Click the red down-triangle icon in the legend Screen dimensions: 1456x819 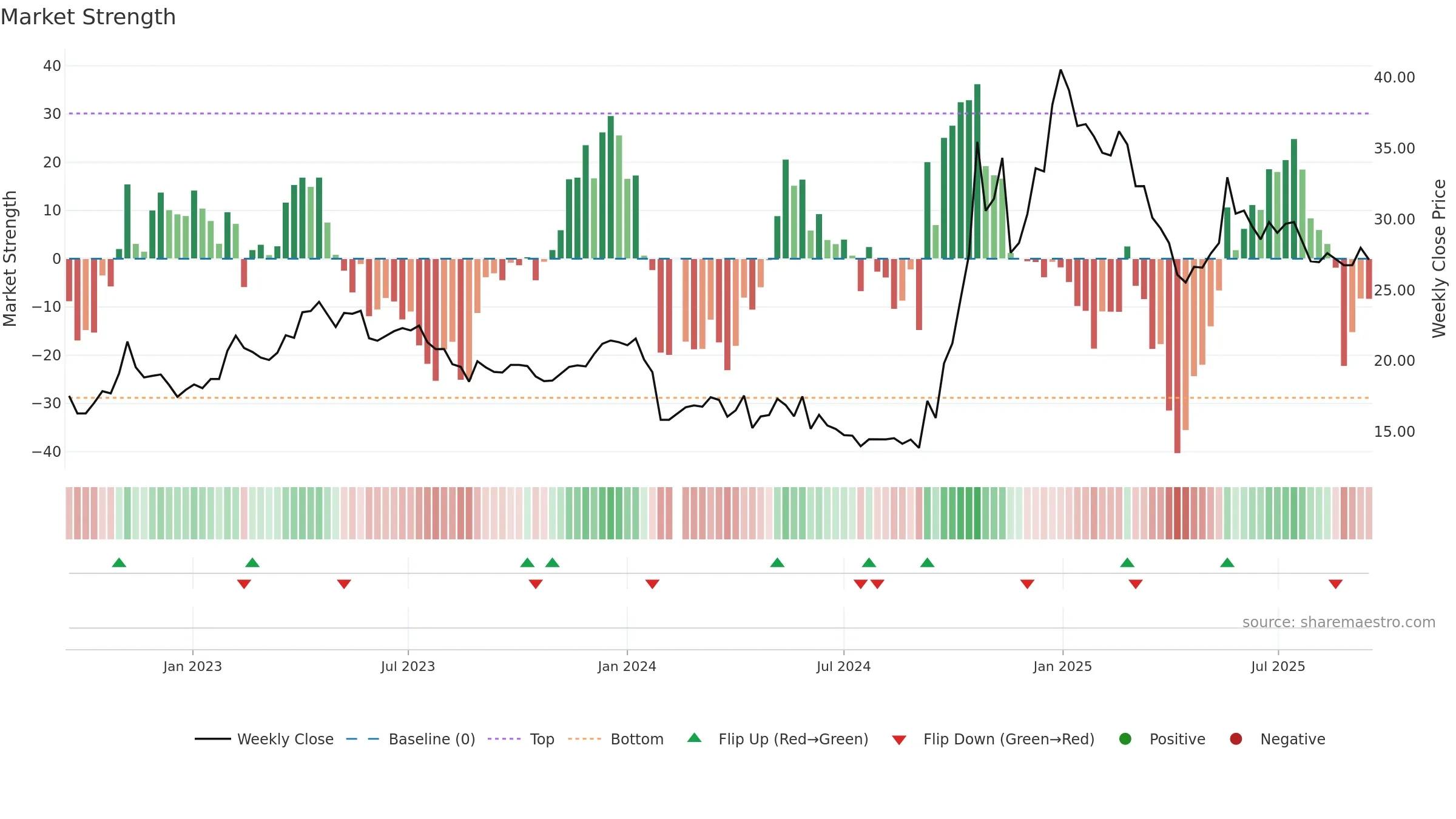click(899, 740)
